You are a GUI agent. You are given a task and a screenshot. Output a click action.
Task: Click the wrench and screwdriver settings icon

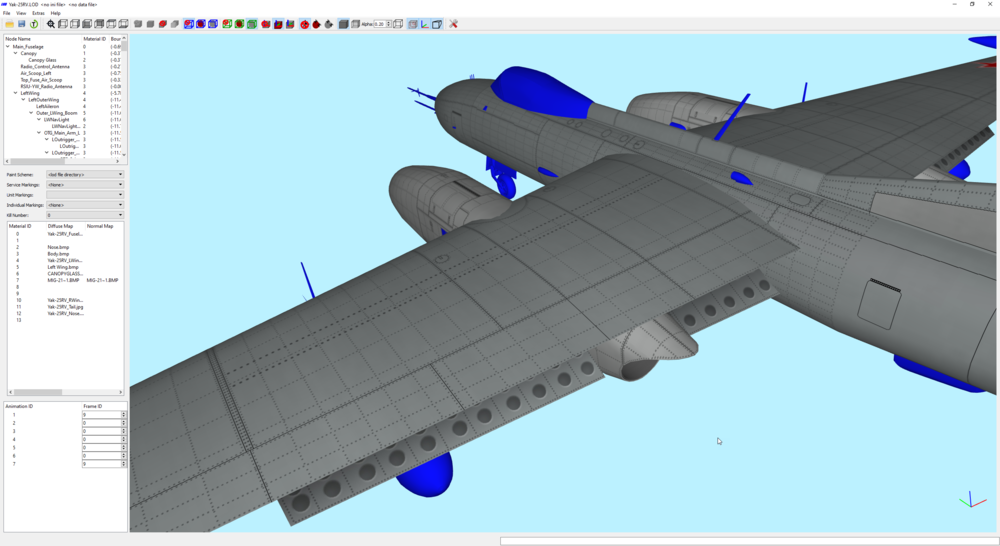453,24
